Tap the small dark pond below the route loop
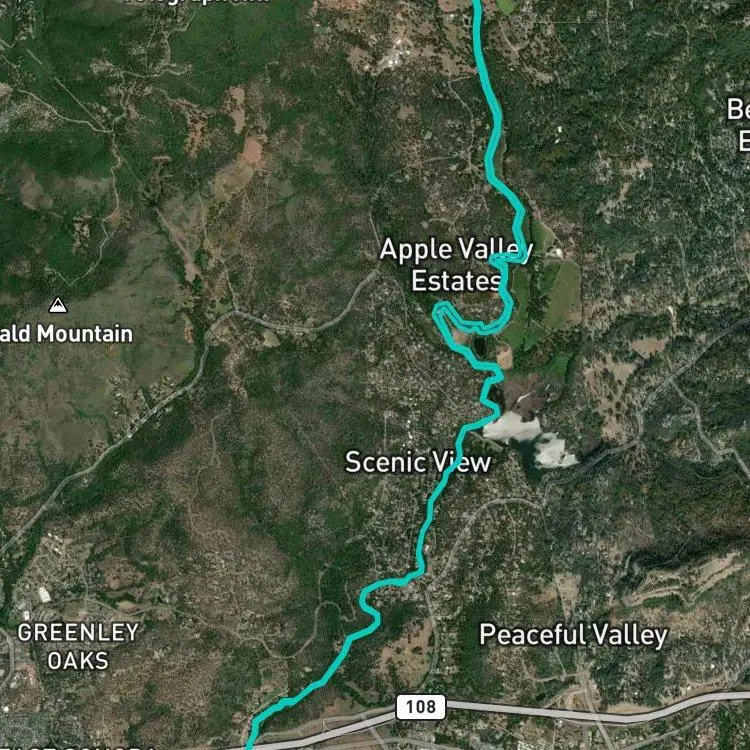Image resolution: width=750 pixels, height=750 pixels. point(480,346)
